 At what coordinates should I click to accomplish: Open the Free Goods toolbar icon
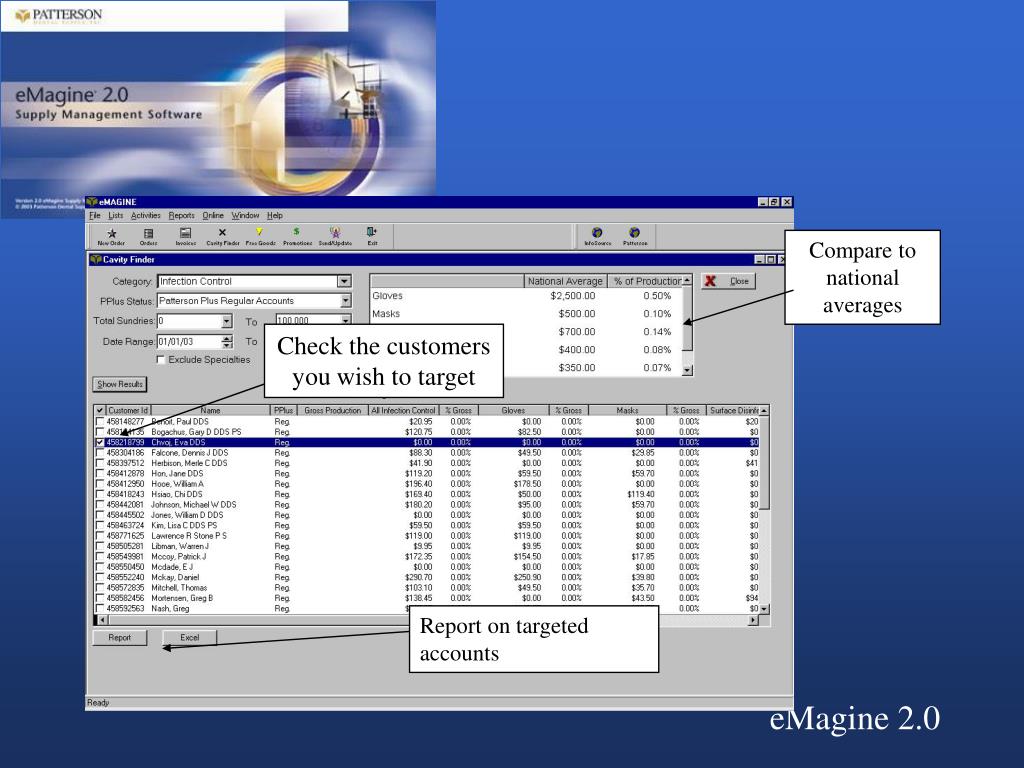[x=260, y=234]
